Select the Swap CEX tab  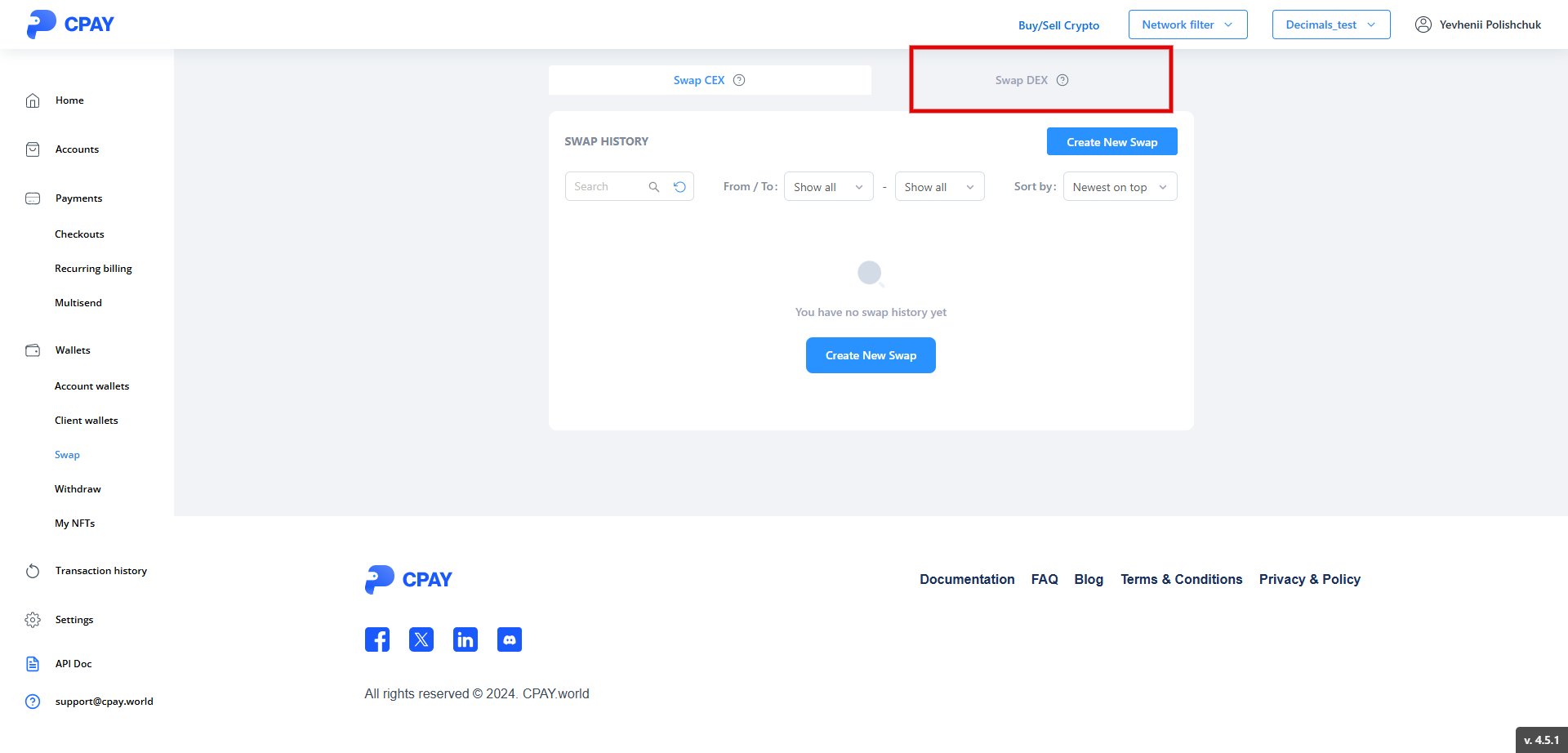pyautogui.click(x=699, y=80)
